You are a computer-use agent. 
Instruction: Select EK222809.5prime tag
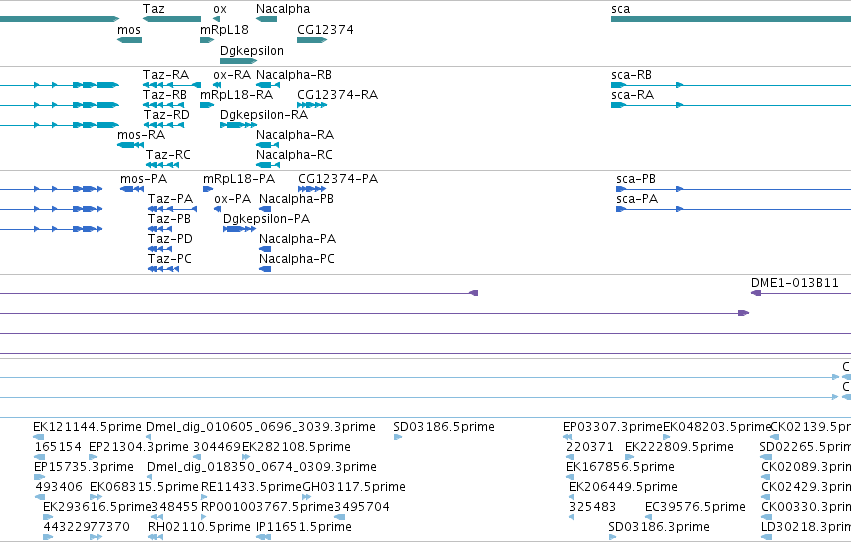[630, 457]
